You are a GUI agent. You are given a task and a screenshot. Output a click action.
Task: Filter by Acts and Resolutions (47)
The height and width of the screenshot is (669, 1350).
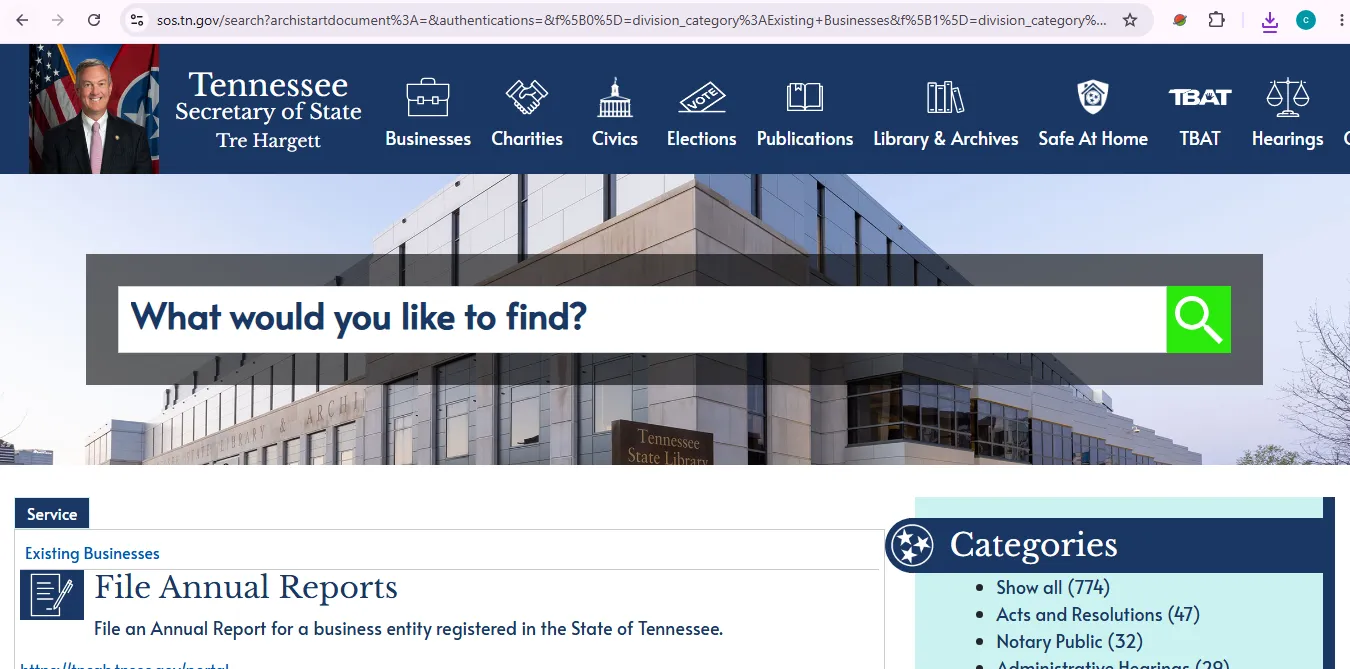click(1098, 614)
